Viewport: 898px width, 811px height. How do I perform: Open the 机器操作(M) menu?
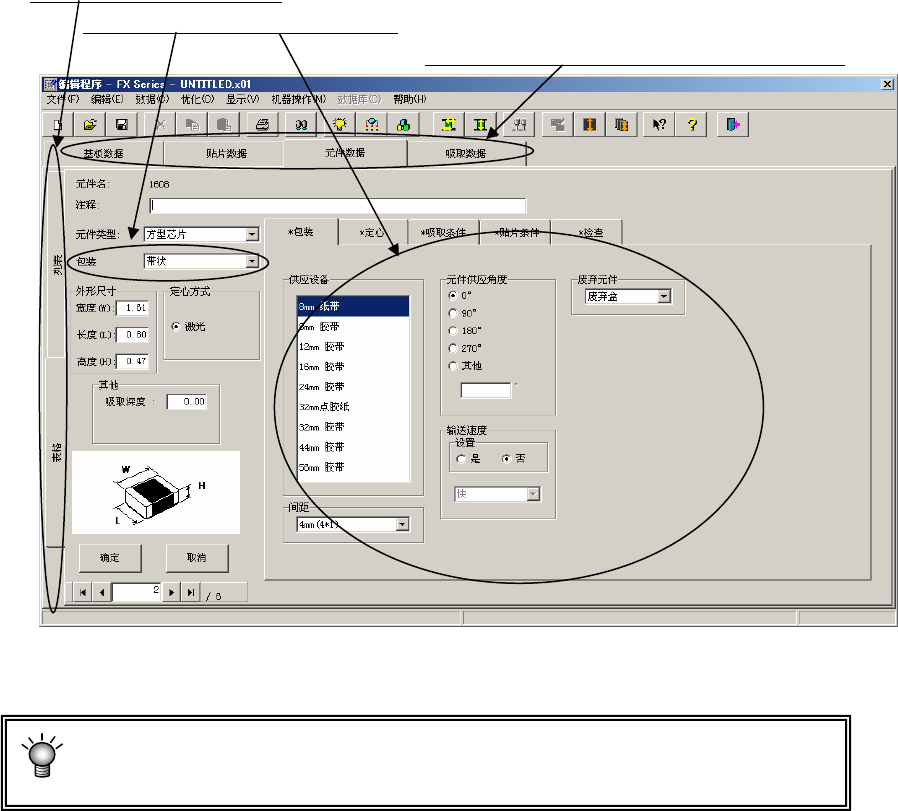pyautogui.click(x=298, y=100)
